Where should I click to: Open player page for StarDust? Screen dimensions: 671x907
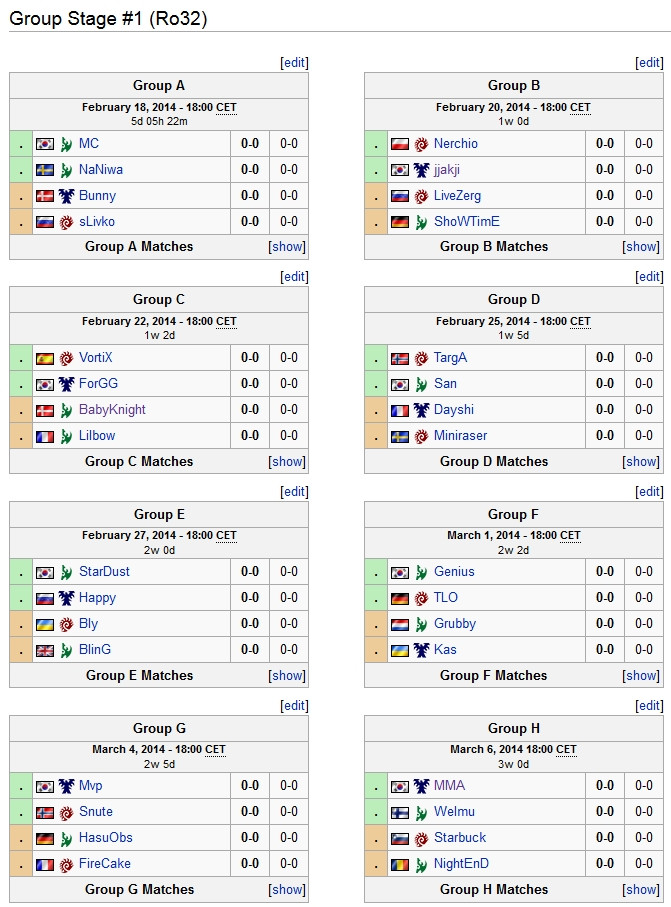click(104, 572)
